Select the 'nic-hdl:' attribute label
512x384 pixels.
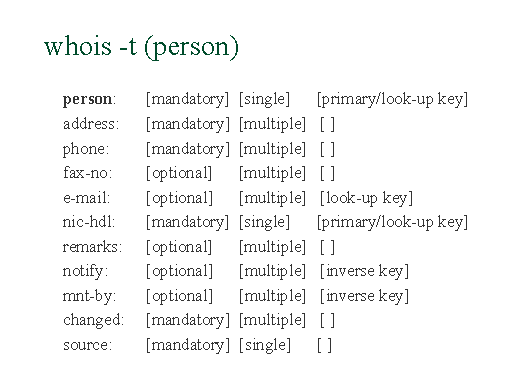tap(89, 222)
